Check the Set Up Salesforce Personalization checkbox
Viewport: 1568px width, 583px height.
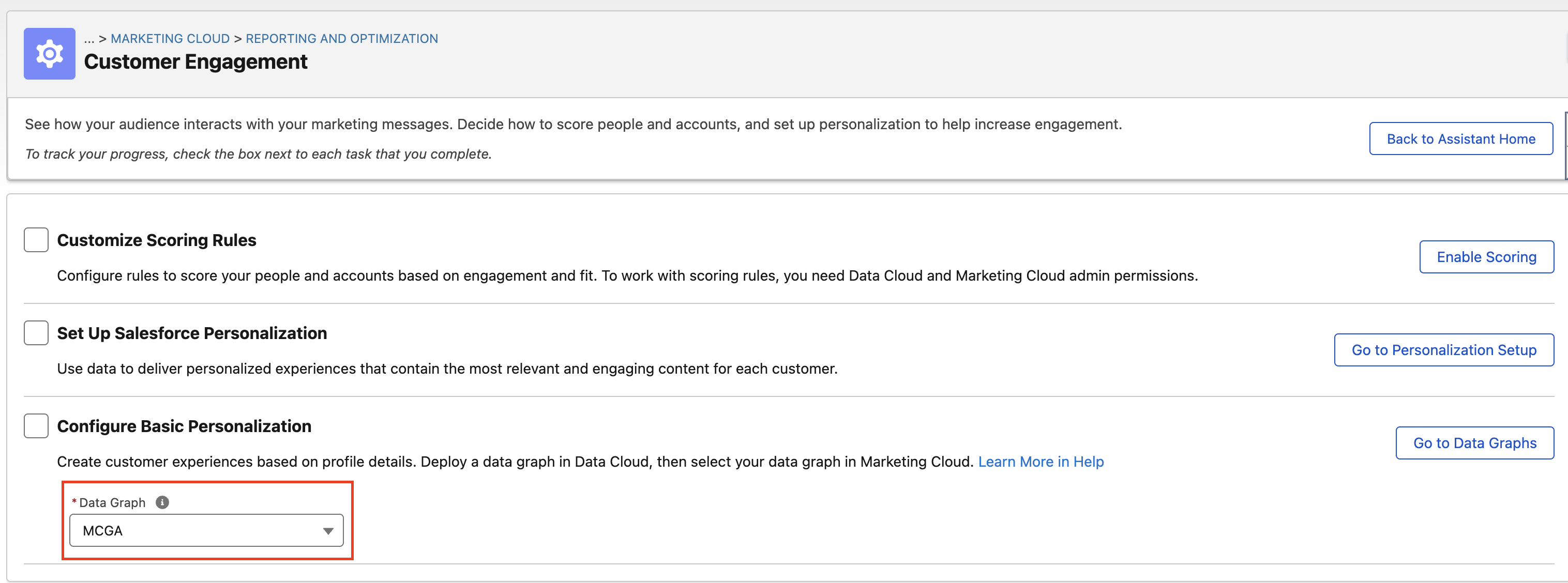click(35, 332)
